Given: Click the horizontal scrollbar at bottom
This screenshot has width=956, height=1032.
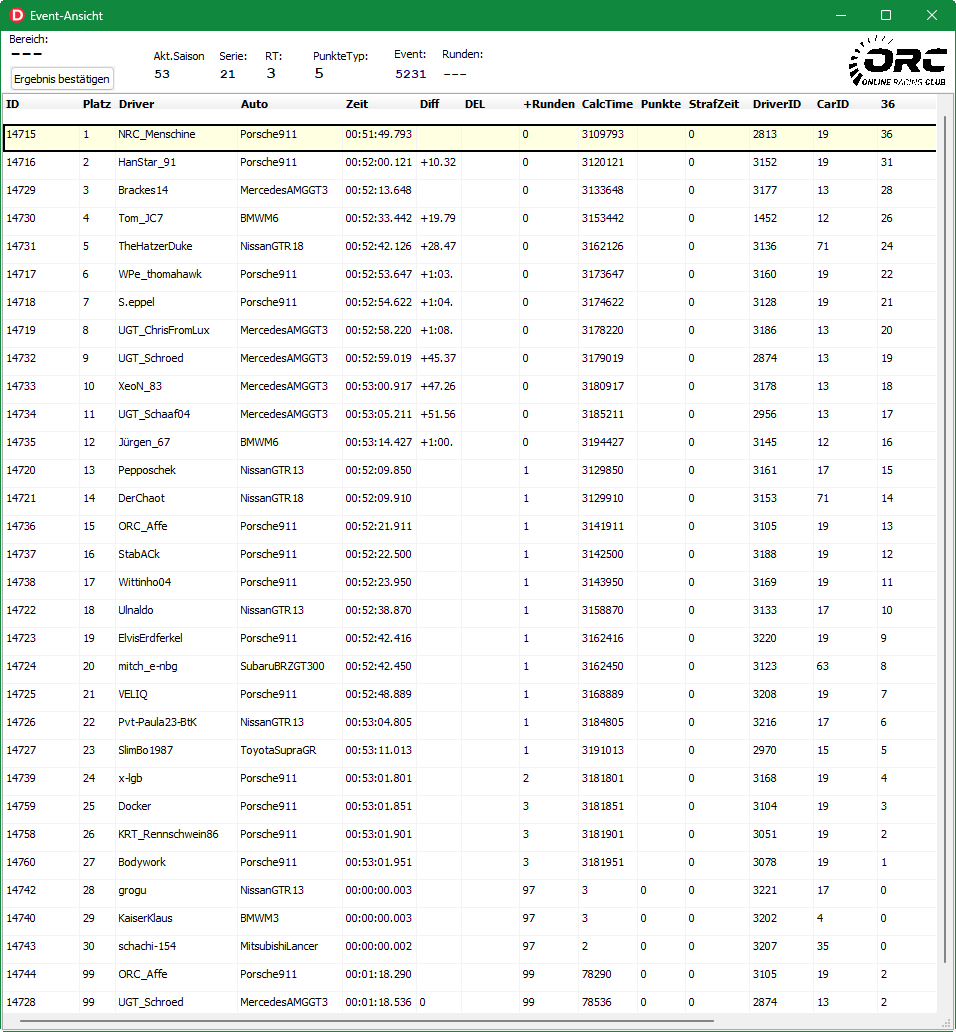Looking at the screenshot, I should (x=365, y=1022).
